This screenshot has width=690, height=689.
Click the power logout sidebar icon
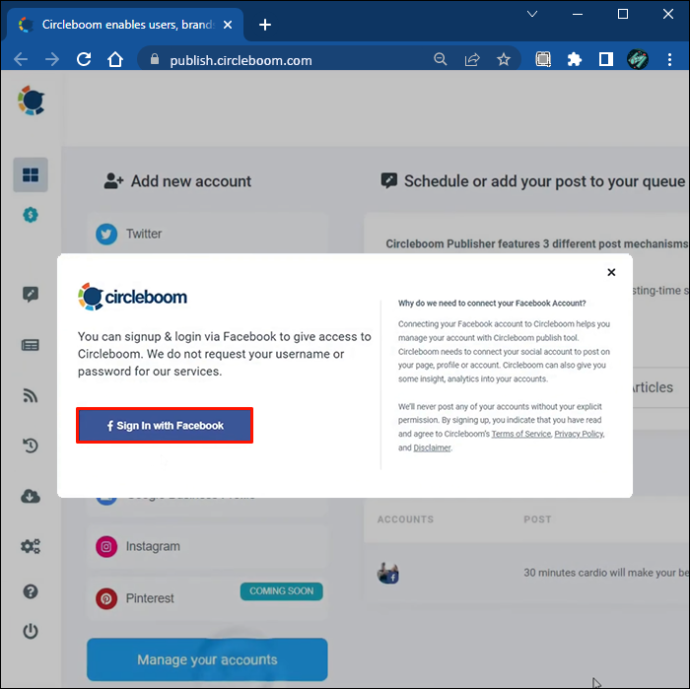(x=30, y=631)
